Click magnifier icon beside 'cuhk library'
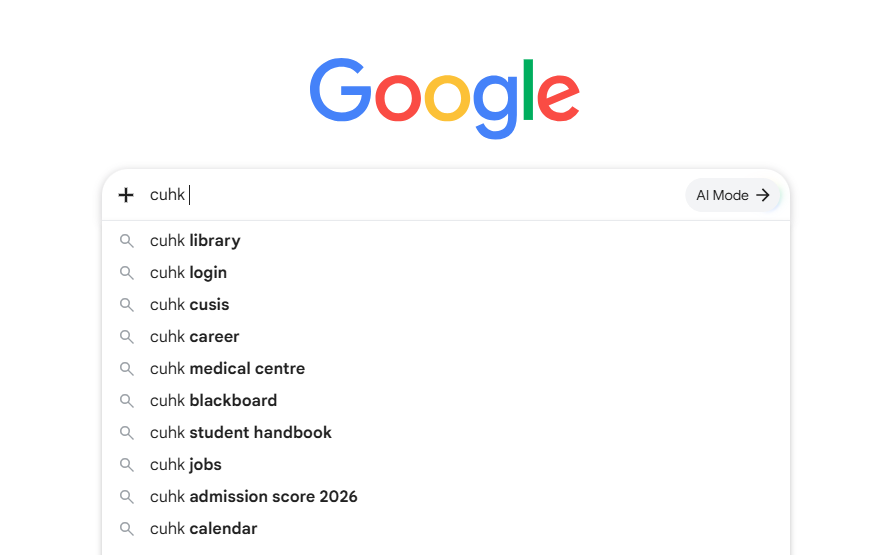Viewport: 882px width, 555px height. (x=127, y=241)
